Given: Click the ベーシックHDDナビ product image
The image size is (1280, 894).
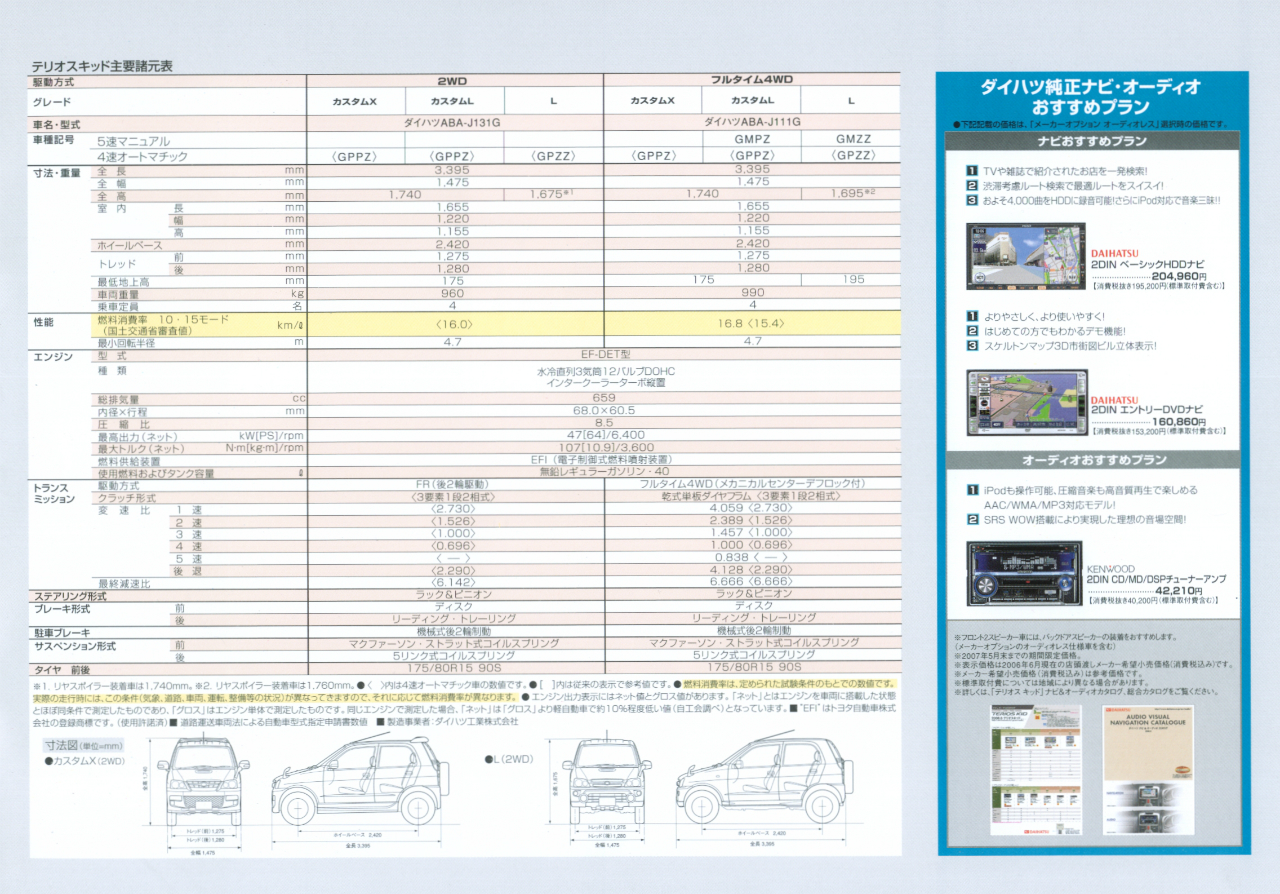Looking at the screenshot, I should [x=1025, y=257].
